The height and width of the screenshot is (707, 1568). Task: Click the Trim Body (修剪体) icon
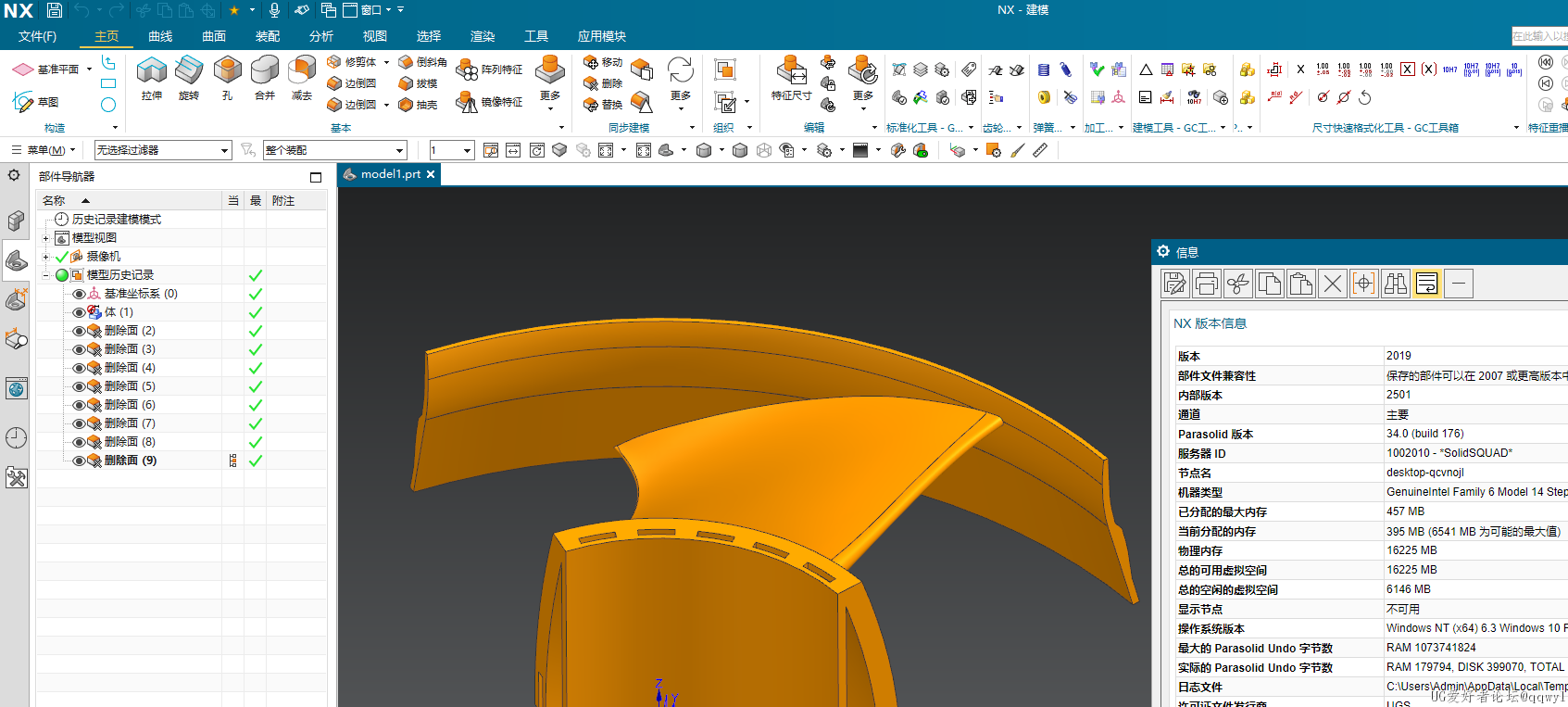[334, 62]
